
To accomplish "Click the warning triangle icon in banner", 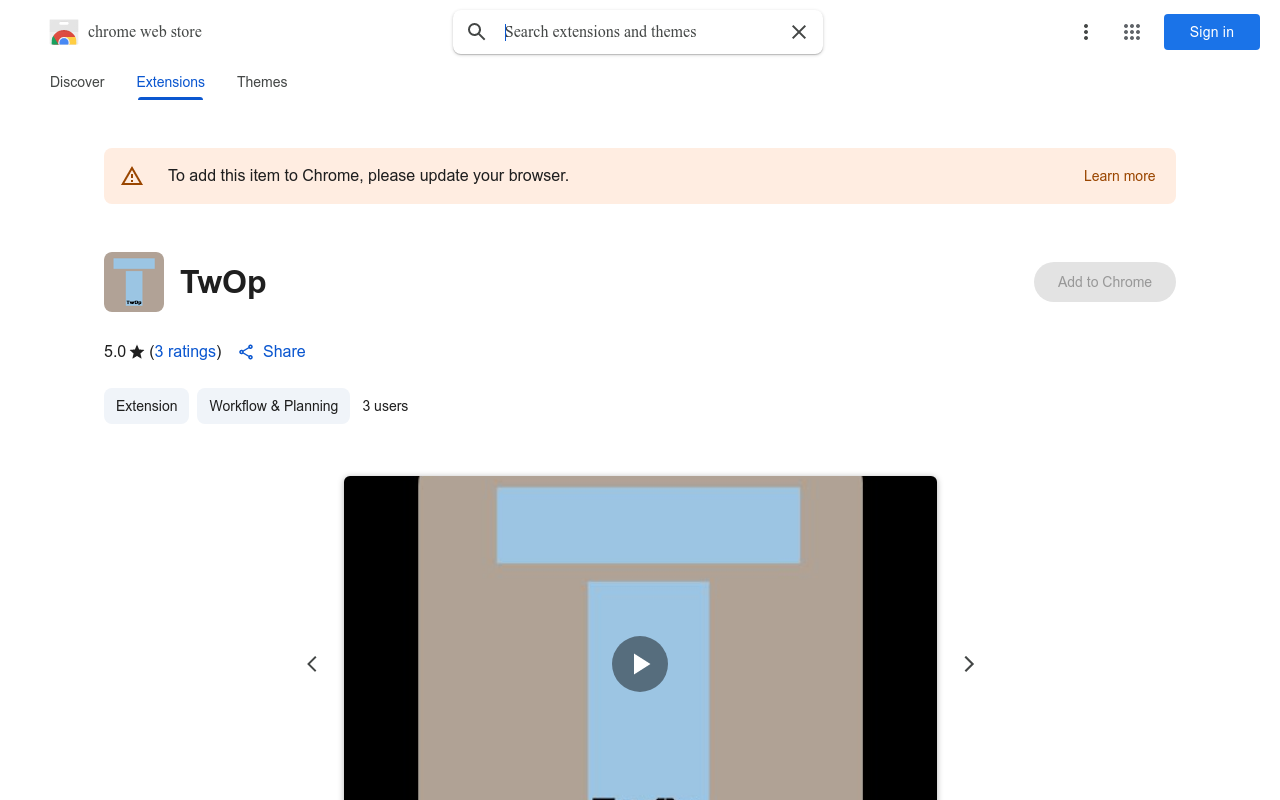I will point(132,176).
